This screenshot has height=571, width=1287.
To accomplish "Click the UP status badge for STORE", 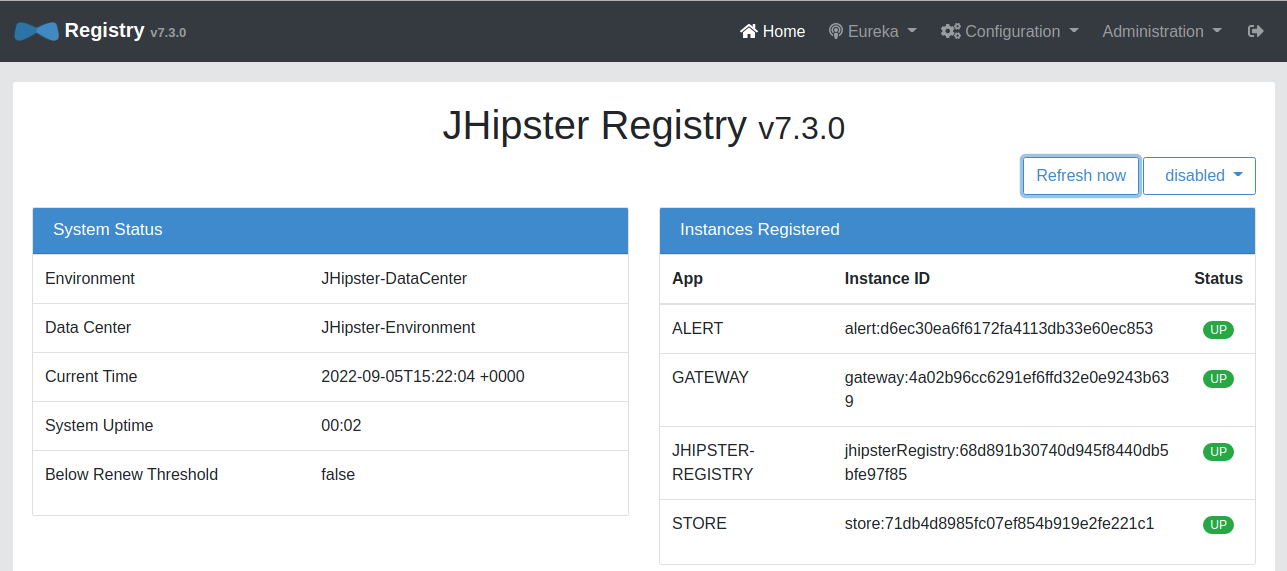I will (x=1217, y=525).
